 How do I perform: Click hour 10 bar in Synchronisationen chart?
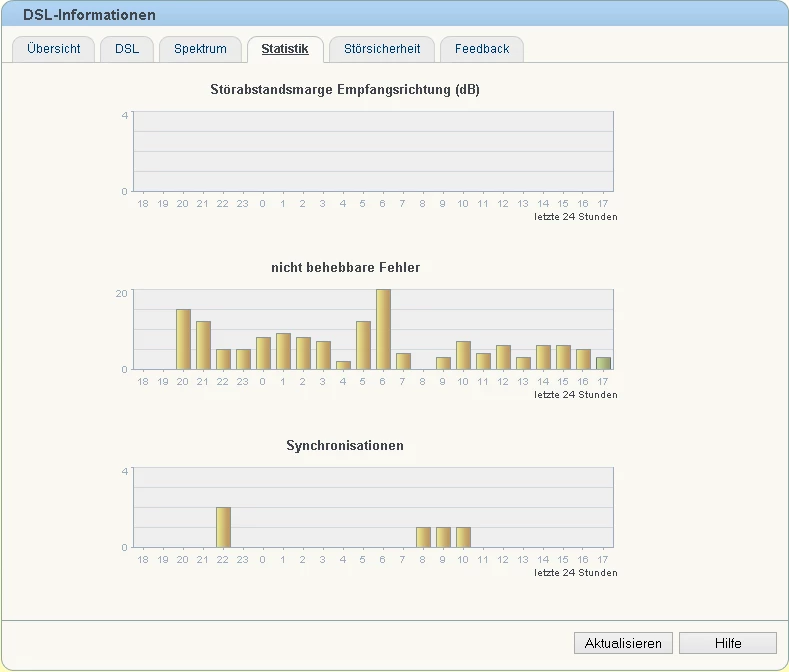(x=463, y=537)
